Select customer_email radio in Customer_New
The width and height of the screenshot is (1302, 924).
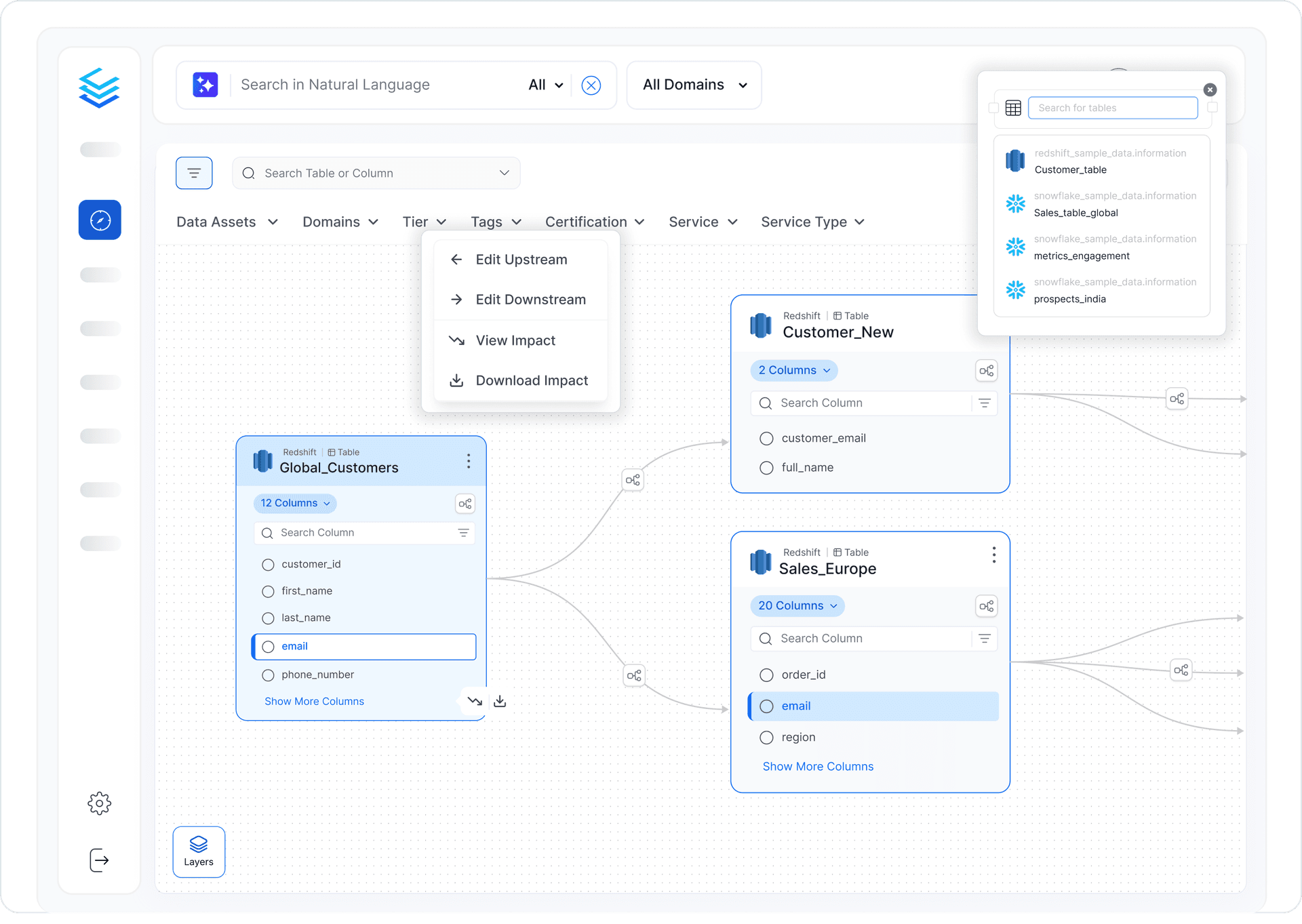(766, 439)
